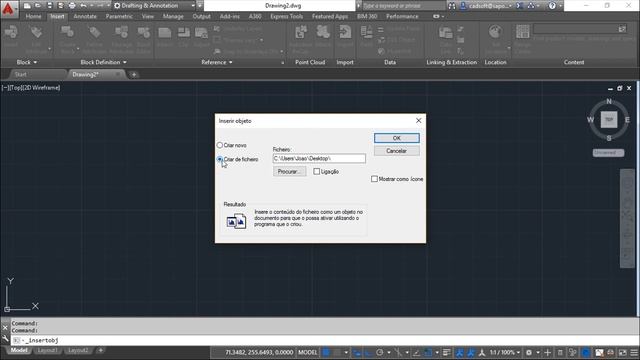This screenshot has height=360, width=640.
Task: Switch to the Annotate ribbon tab
Action: coord(85,16)
